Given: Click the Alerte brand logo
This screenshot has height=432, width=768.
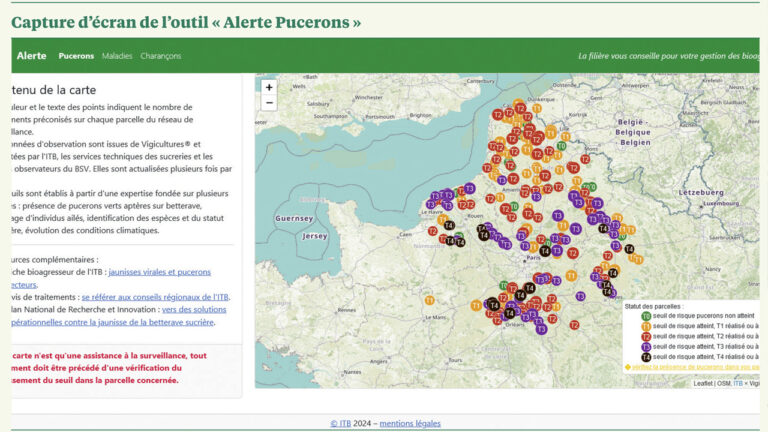Looking at the screenshot, I should point(31,56).
